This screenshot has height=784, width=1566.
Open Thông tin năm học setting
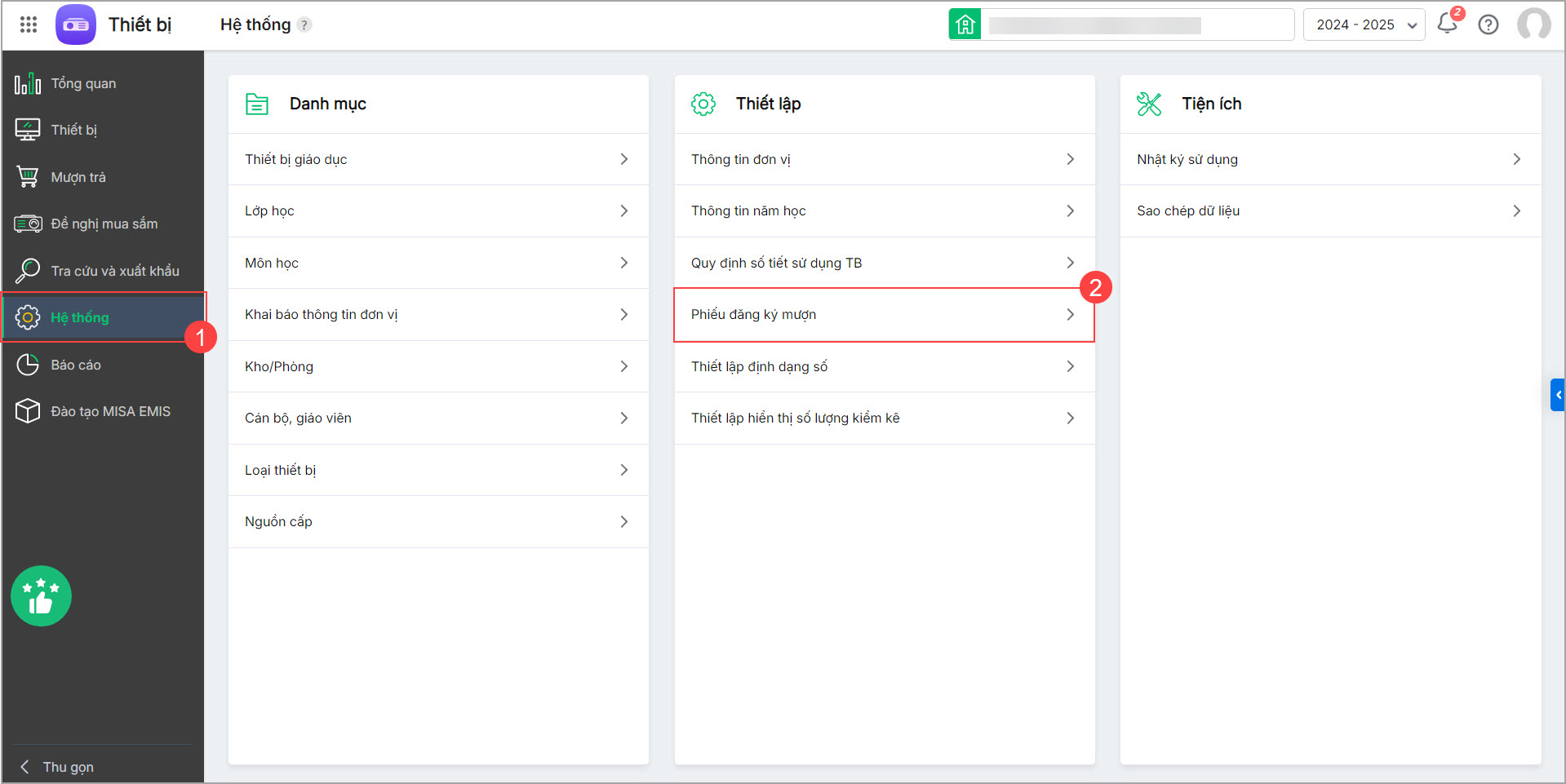[x=885, y=210]
